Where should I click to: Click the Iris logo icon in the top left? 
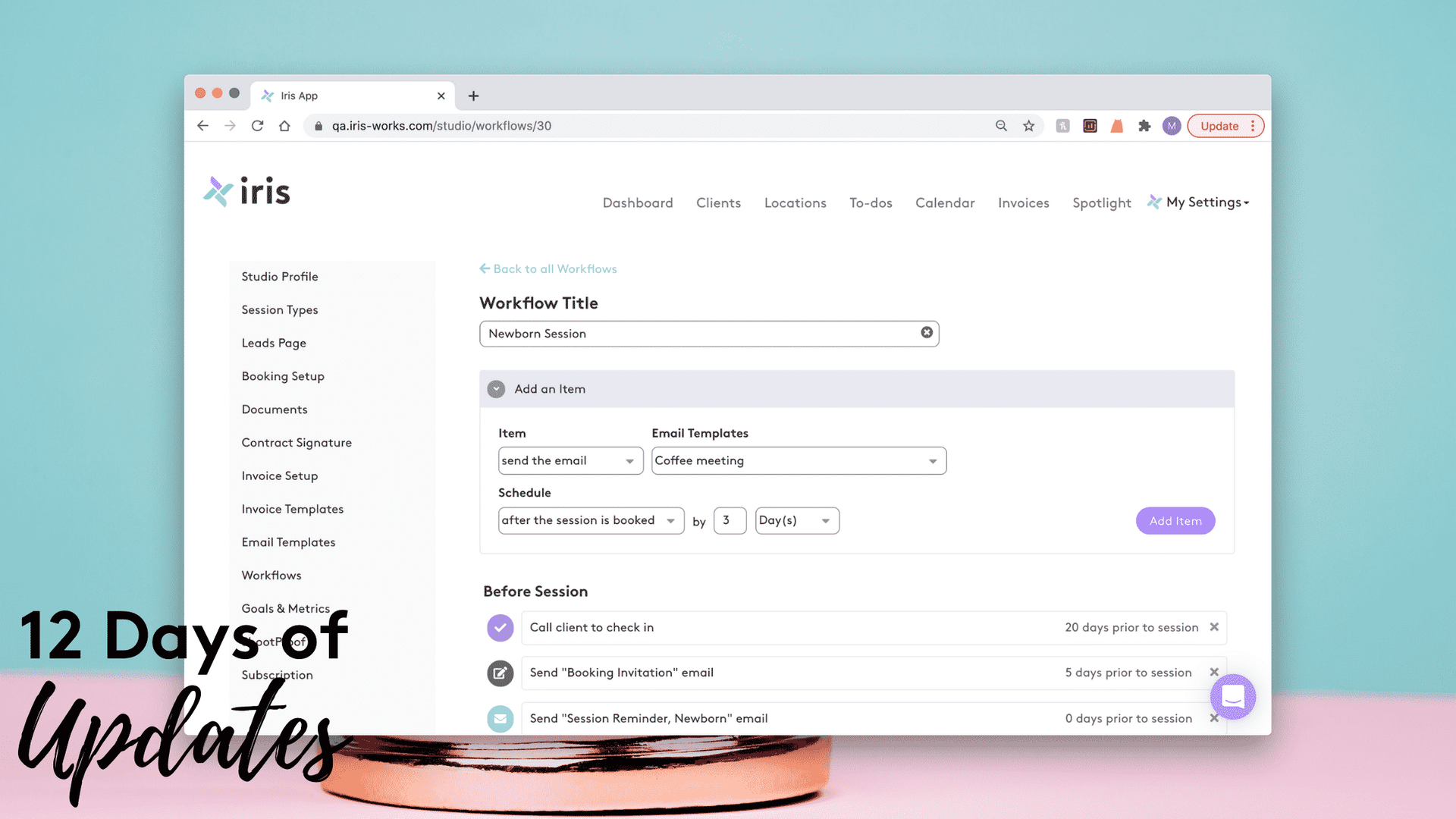click(217, 191)
